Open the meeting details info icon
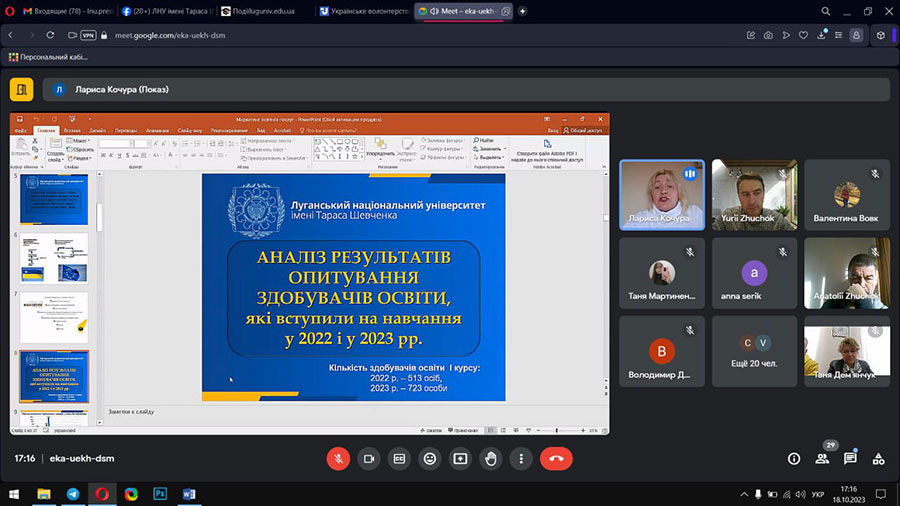 click(x=794, y=458)
